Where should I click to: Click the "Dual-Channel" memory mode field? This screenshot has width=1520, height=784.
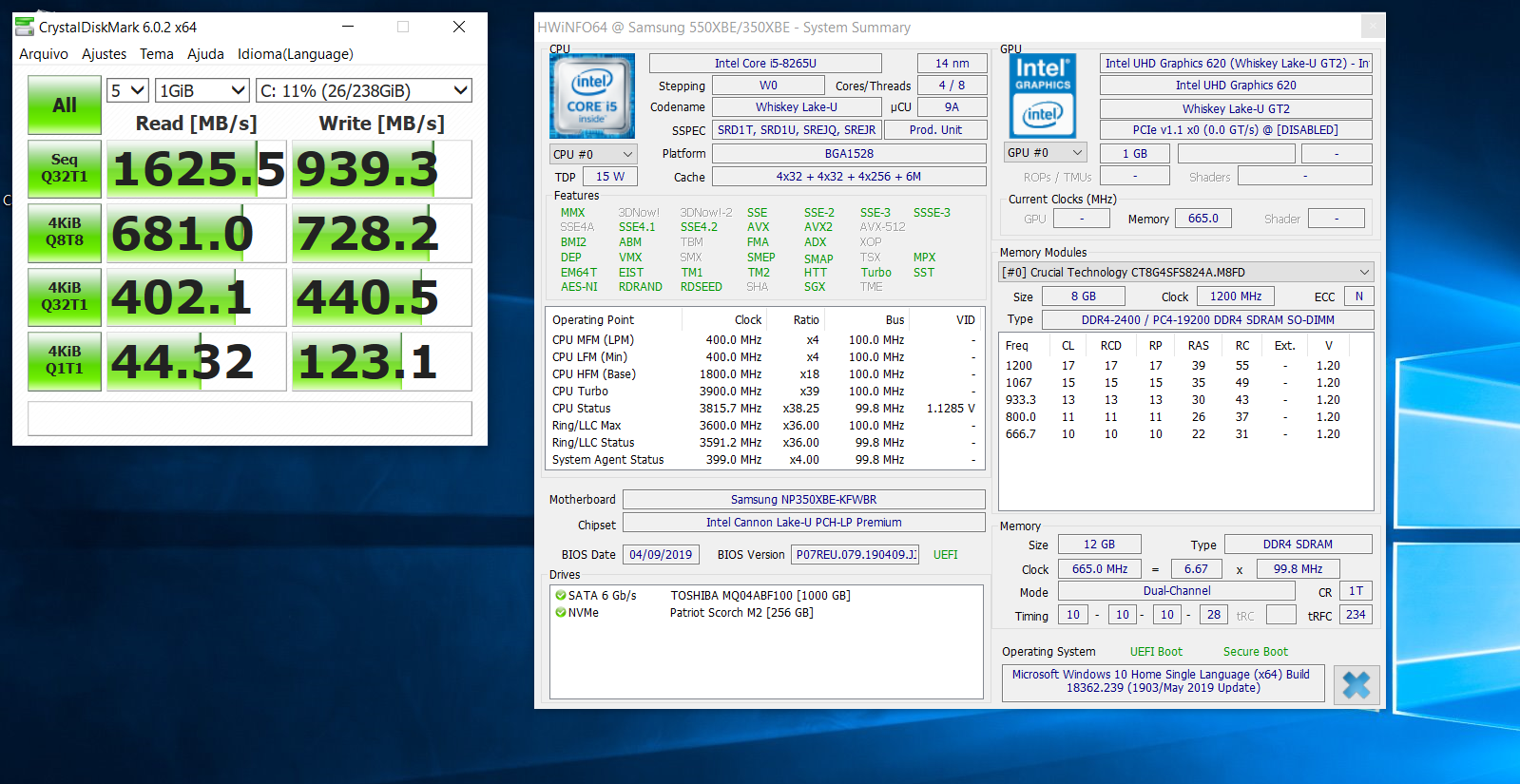pos(1177,591)
